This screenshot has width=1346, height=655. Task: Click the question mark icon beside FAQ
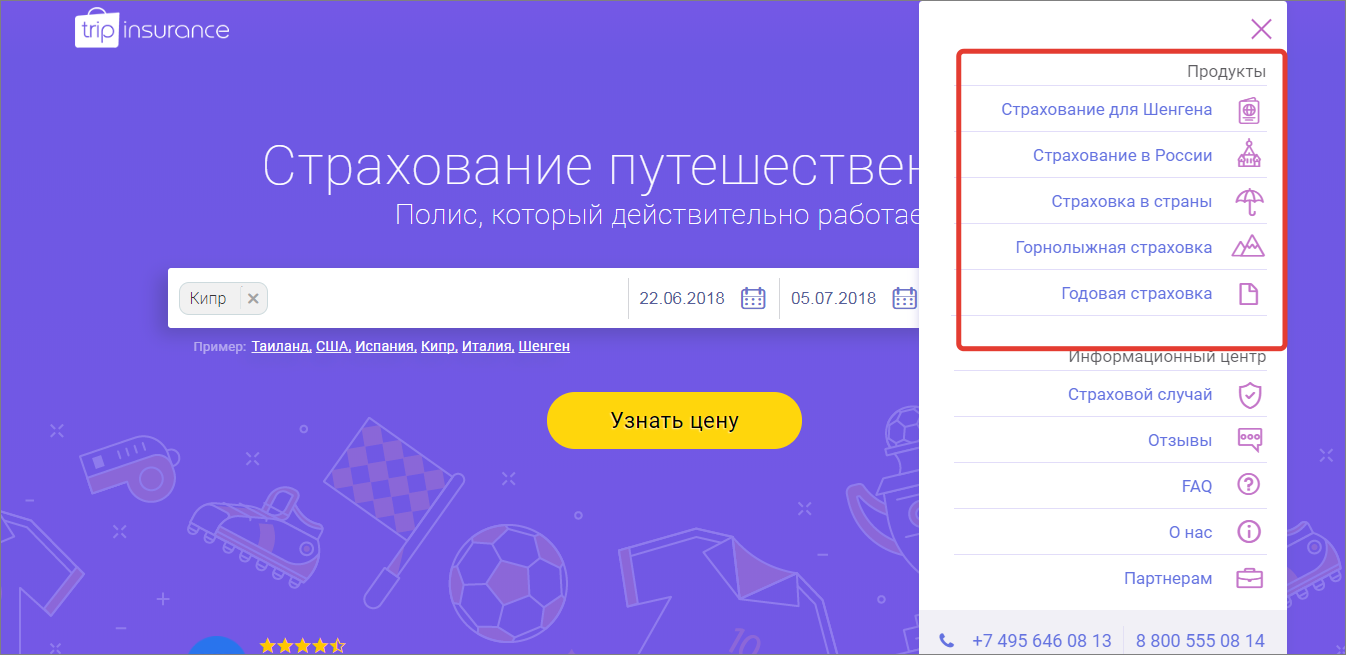(x=1249, y=486)
